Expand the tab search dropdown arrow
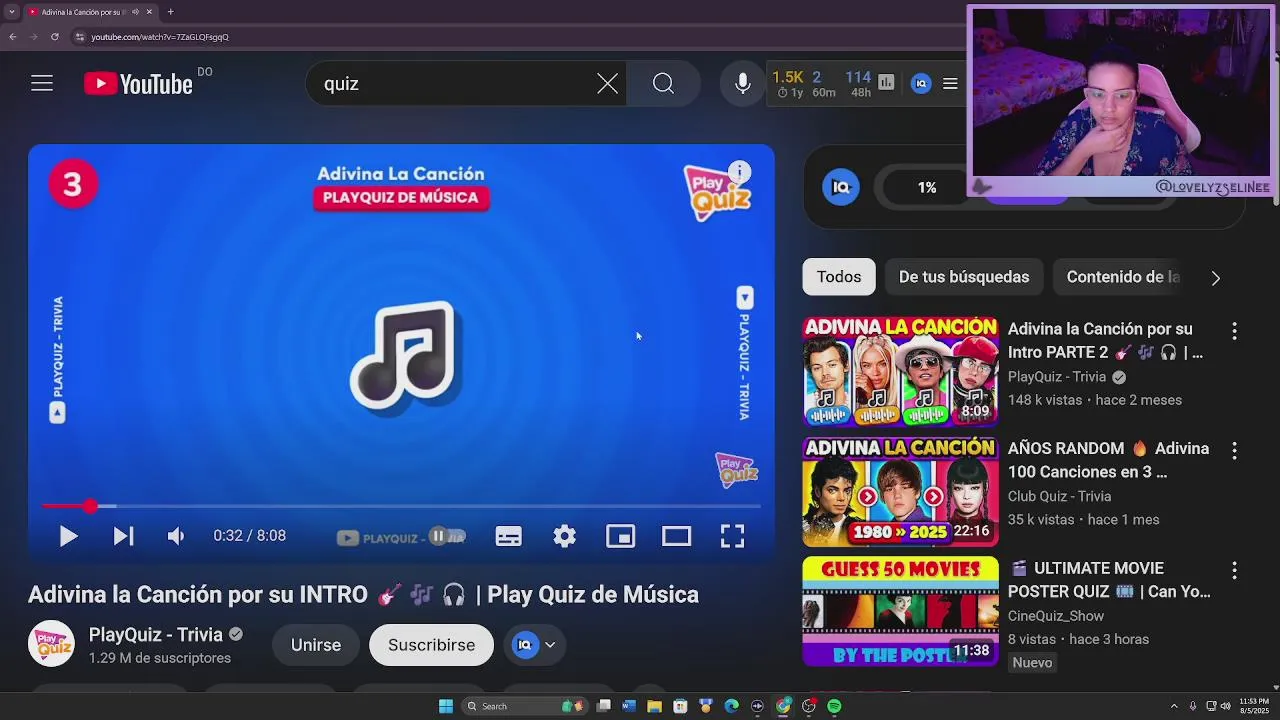 11,12
